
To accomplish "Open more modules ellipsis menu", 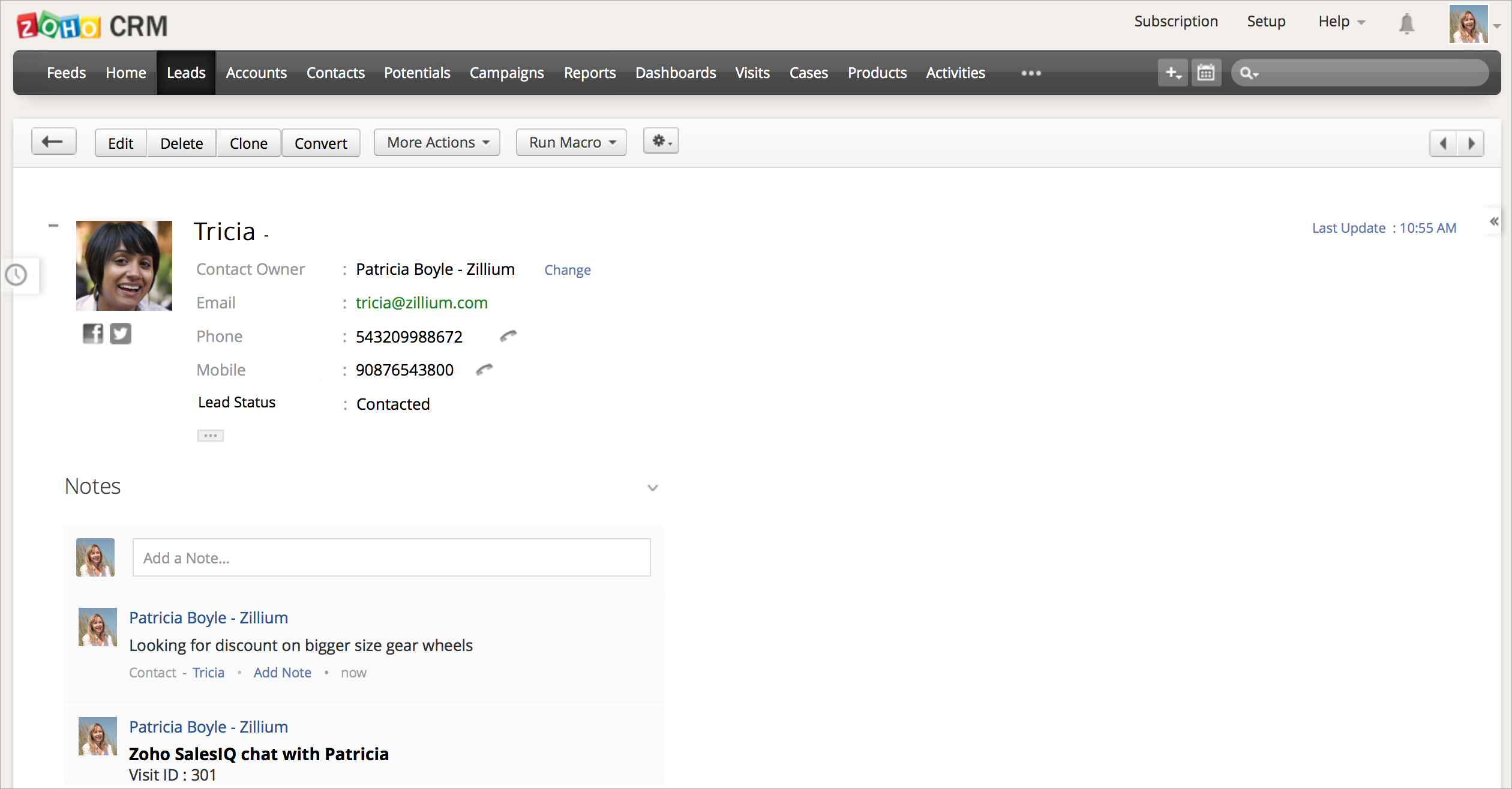I will 1031,73.
